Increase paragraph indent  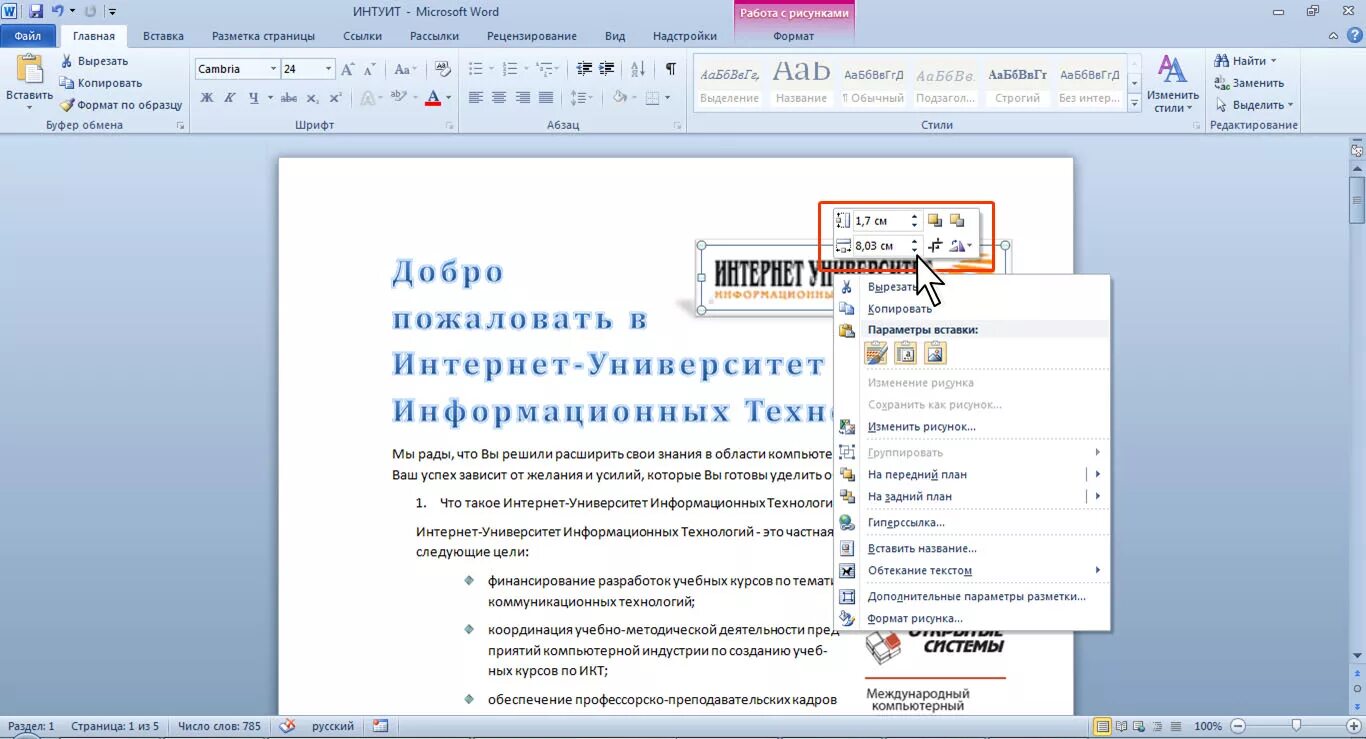(x=607, y=69)
